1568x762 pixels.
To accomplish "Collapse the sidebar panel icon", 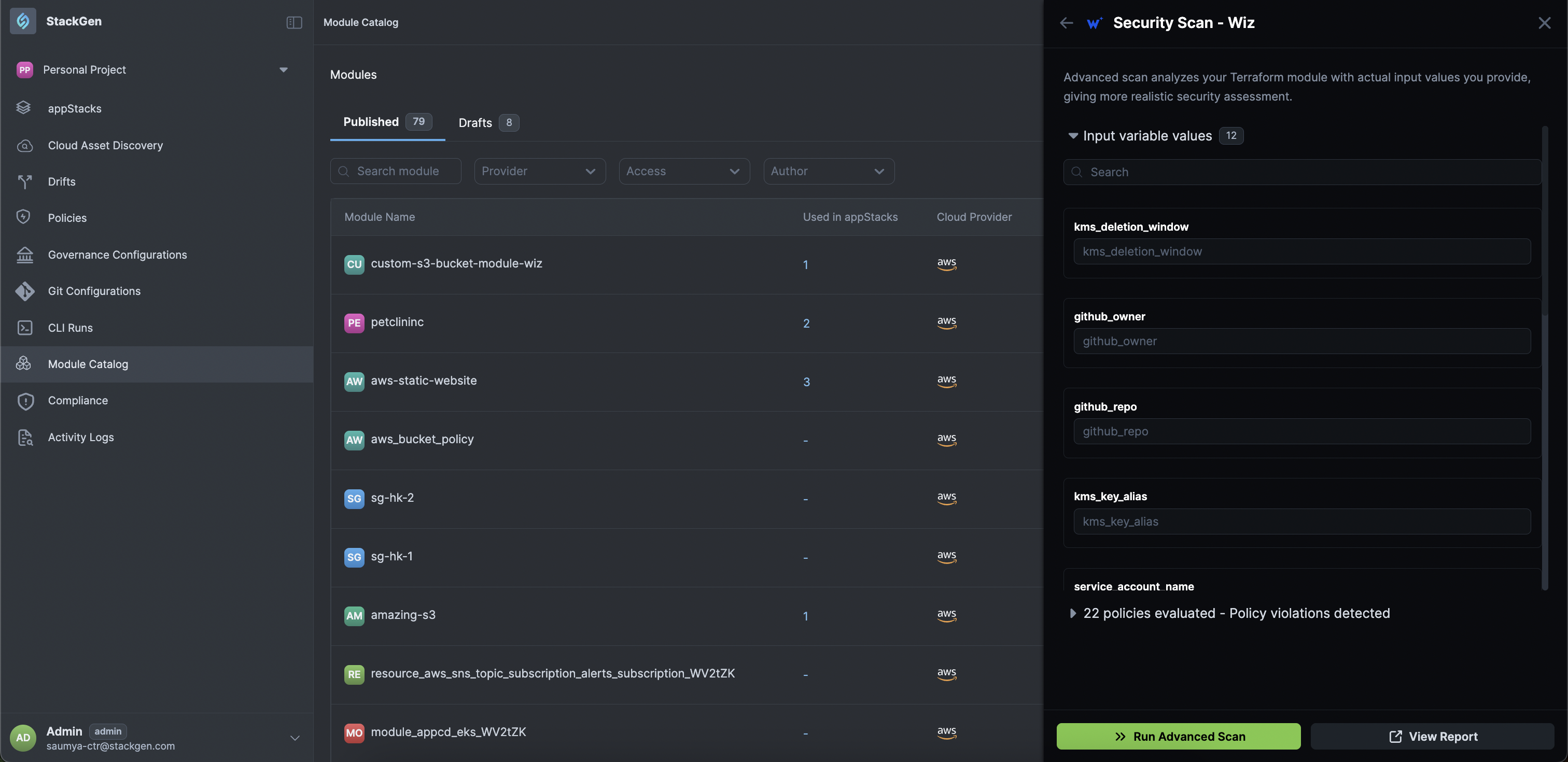I will pyautogui.click(x=294, y=22).
